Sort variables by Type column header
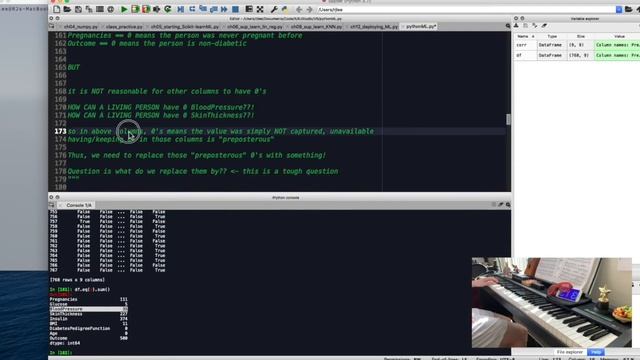Image resolution: width=640 pixels, height=360 pixels. (552, 36)
